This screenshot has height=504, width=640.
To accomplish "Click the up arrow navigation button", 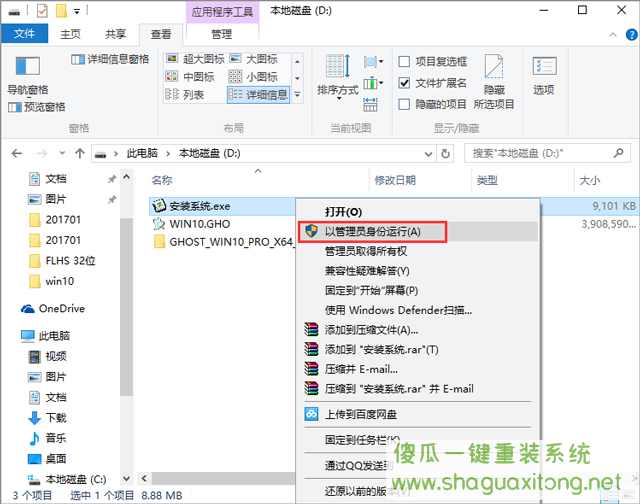I will click(x=79, y=153).
